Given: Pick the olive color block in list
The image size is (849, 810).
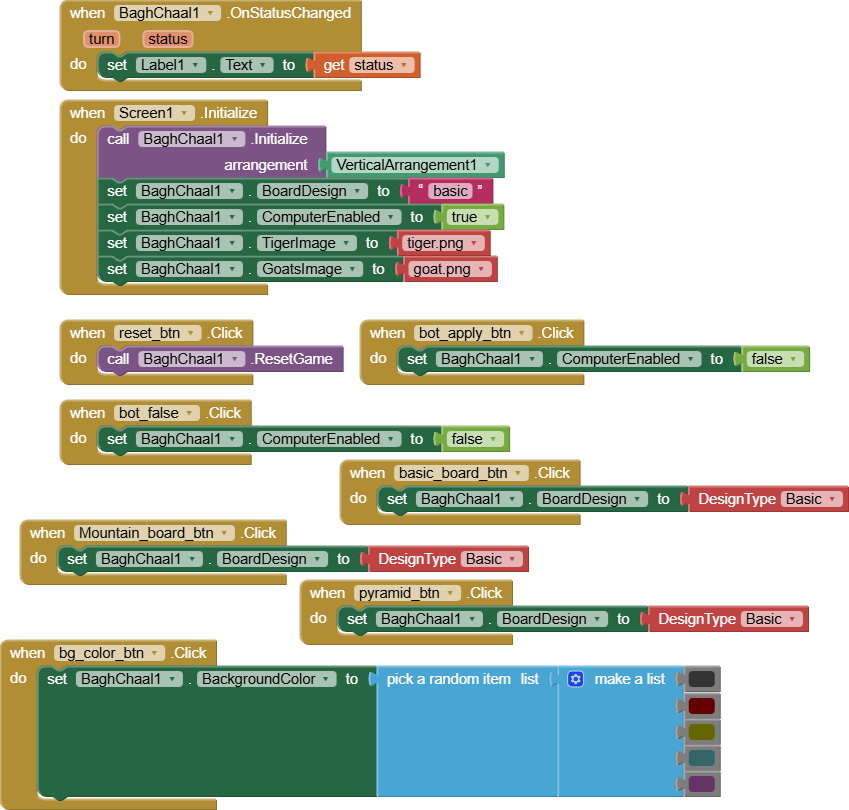Looking at the screenshot, I should (x=702, y=731).
